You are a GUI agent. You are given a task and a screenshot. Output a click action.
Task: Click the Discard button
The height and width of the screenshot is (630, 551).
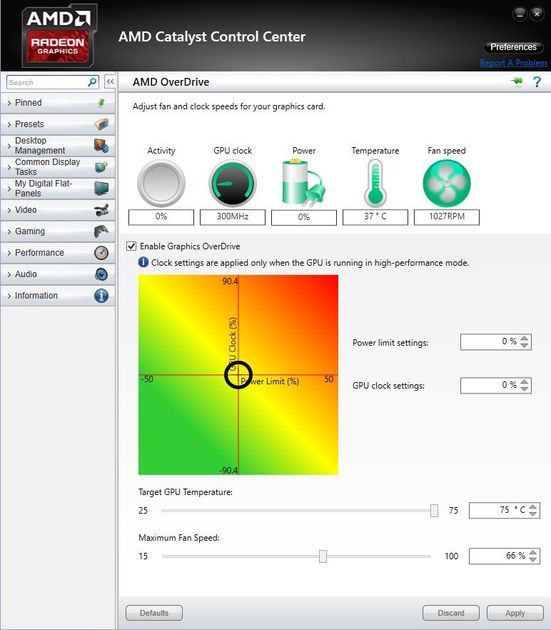[451, 613]
